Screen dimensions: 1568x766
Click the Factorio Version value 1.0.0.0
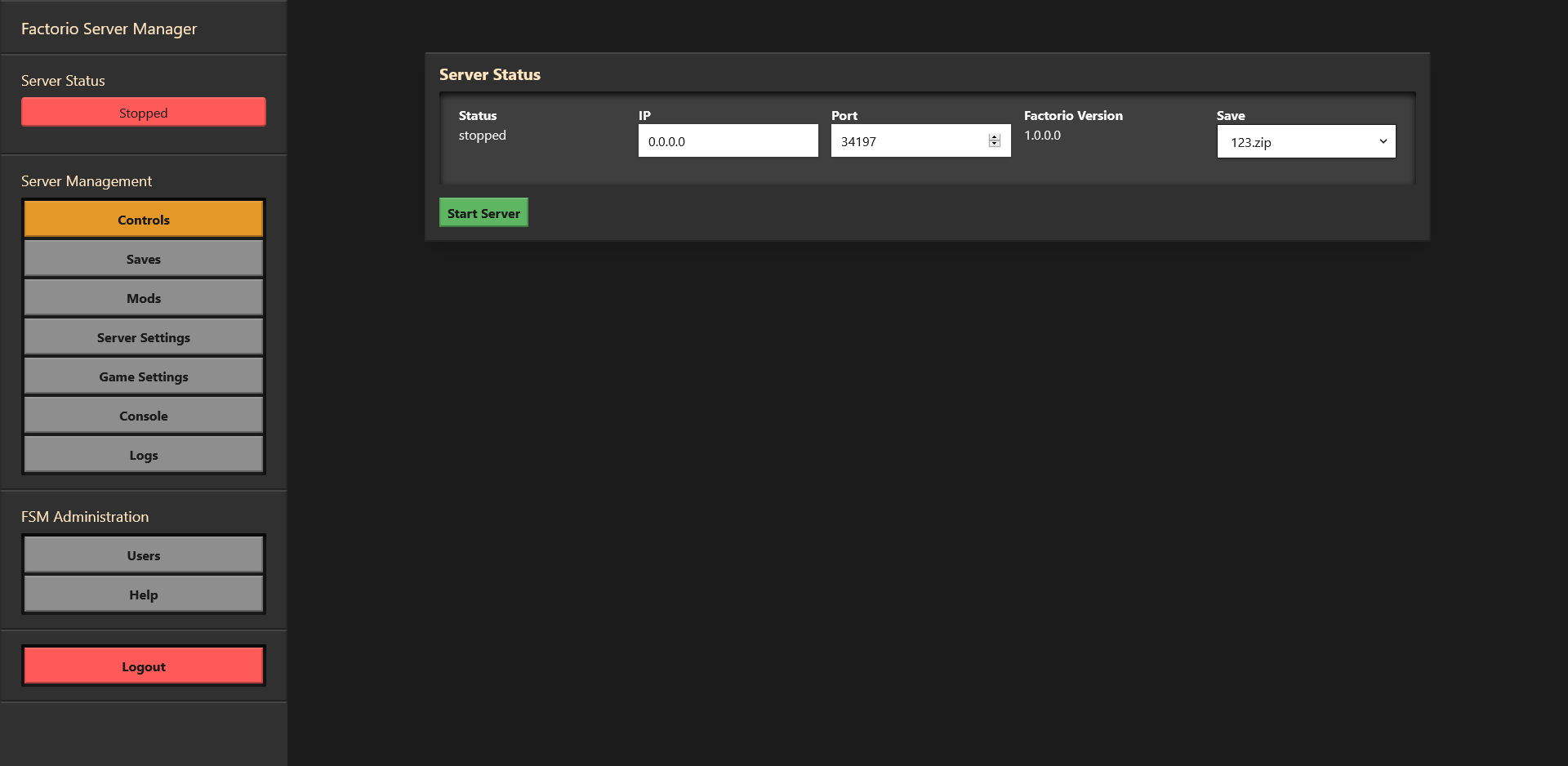[x=1043, y=135]
